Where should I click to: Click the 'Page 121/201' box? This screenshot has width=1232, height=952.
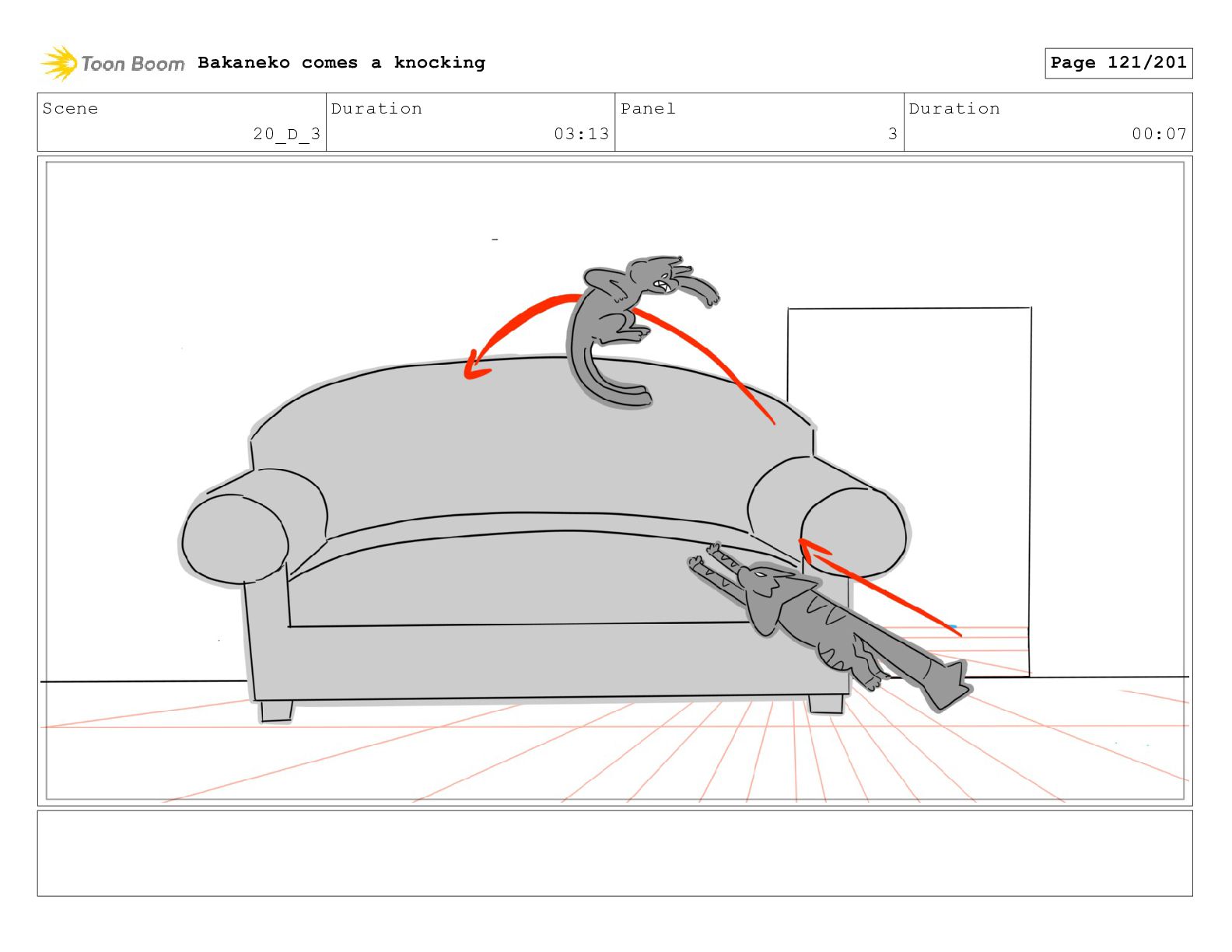point(1118,63)
